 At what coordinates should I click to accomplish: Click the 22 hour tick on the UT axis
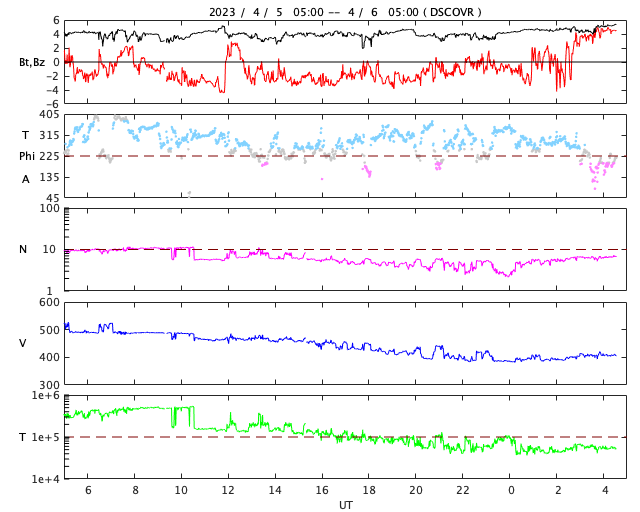coord(463,490)
